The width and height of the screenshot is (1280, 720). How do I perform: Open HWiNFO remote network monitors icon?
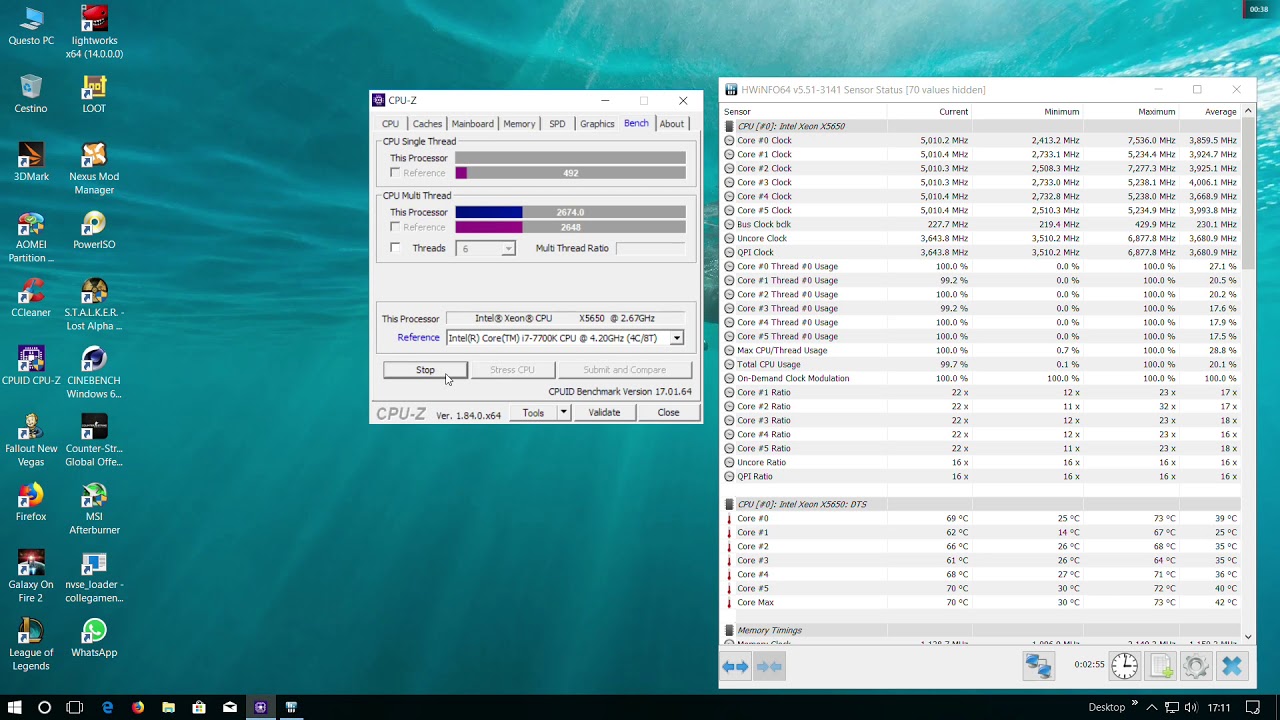(x=1039, y=666)
